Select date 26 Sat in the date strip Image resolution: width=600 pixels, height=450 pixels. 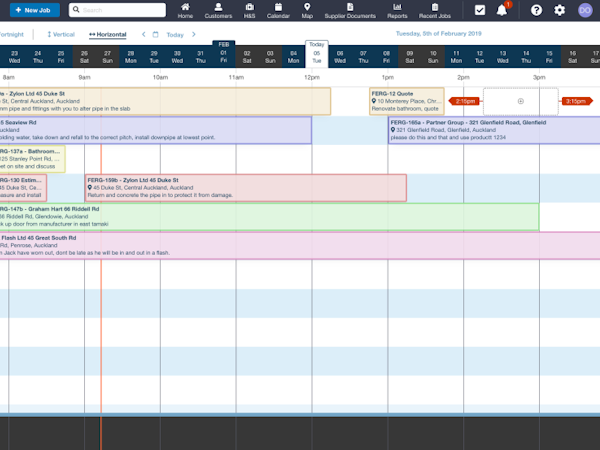pos(84,57)
